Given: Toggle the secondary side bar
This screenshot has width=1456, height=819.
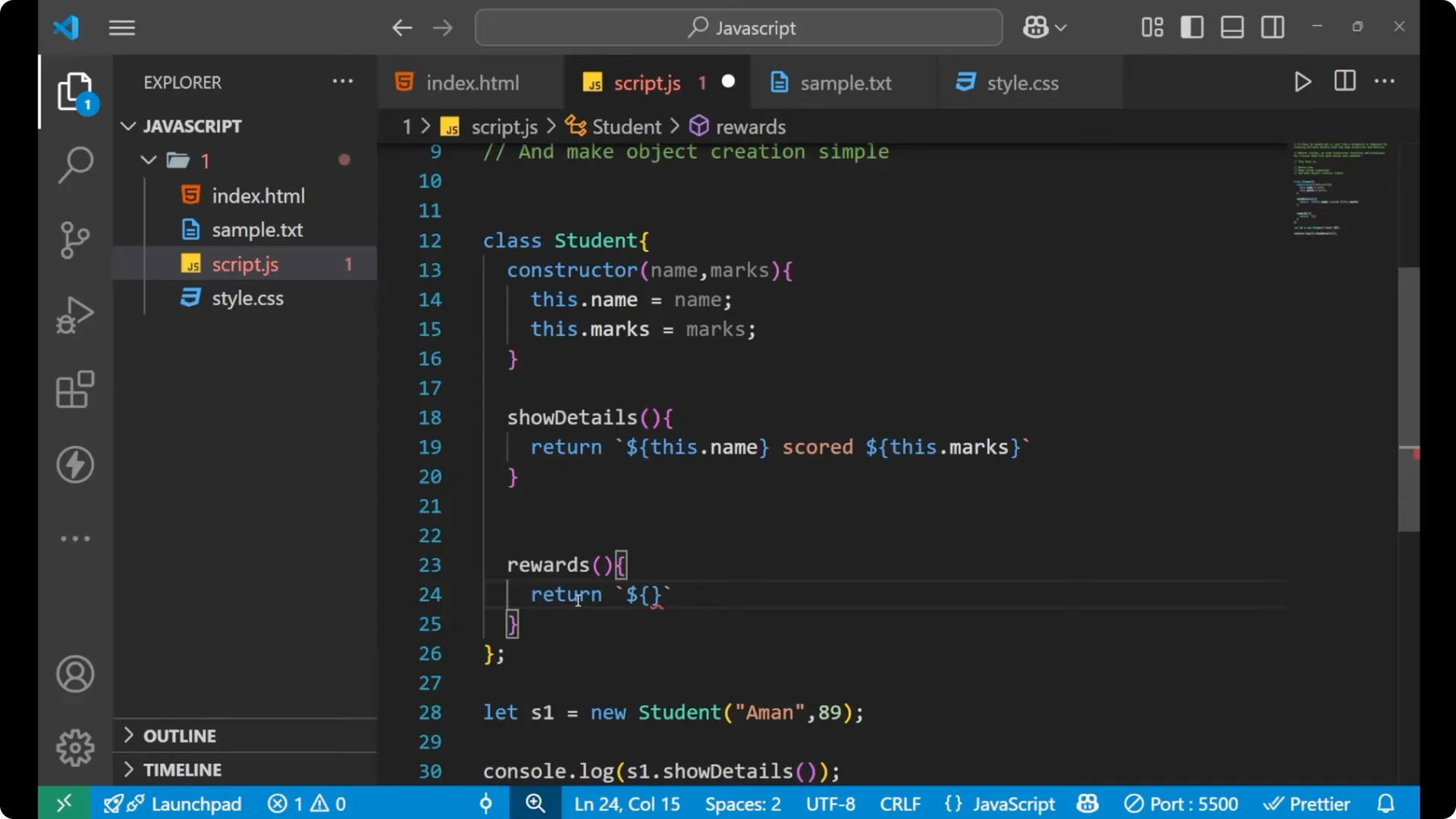Looking at the screenshot, I should (1272, 27).
